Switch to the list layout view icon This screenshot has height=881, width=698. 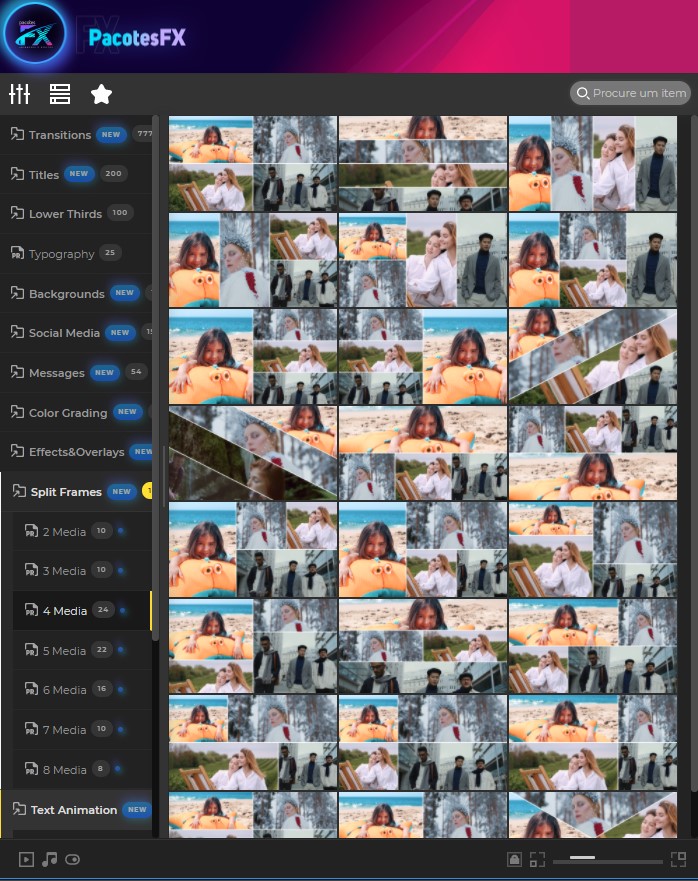coord(60,94)
